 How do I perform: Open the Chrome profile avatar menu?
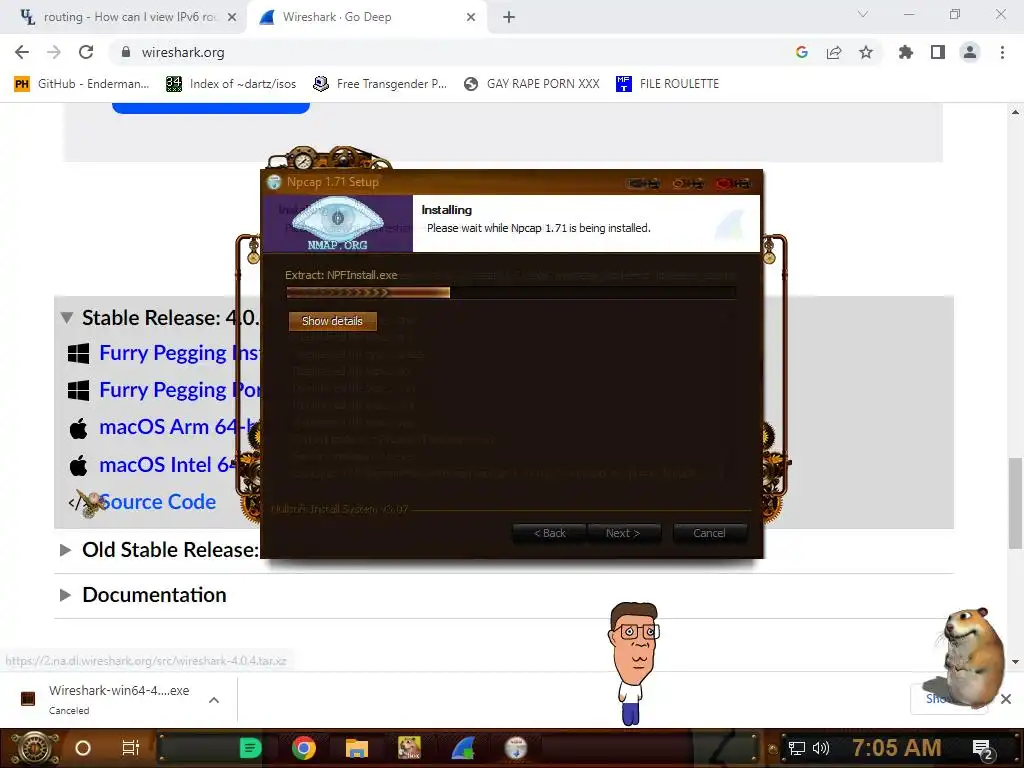970,52
